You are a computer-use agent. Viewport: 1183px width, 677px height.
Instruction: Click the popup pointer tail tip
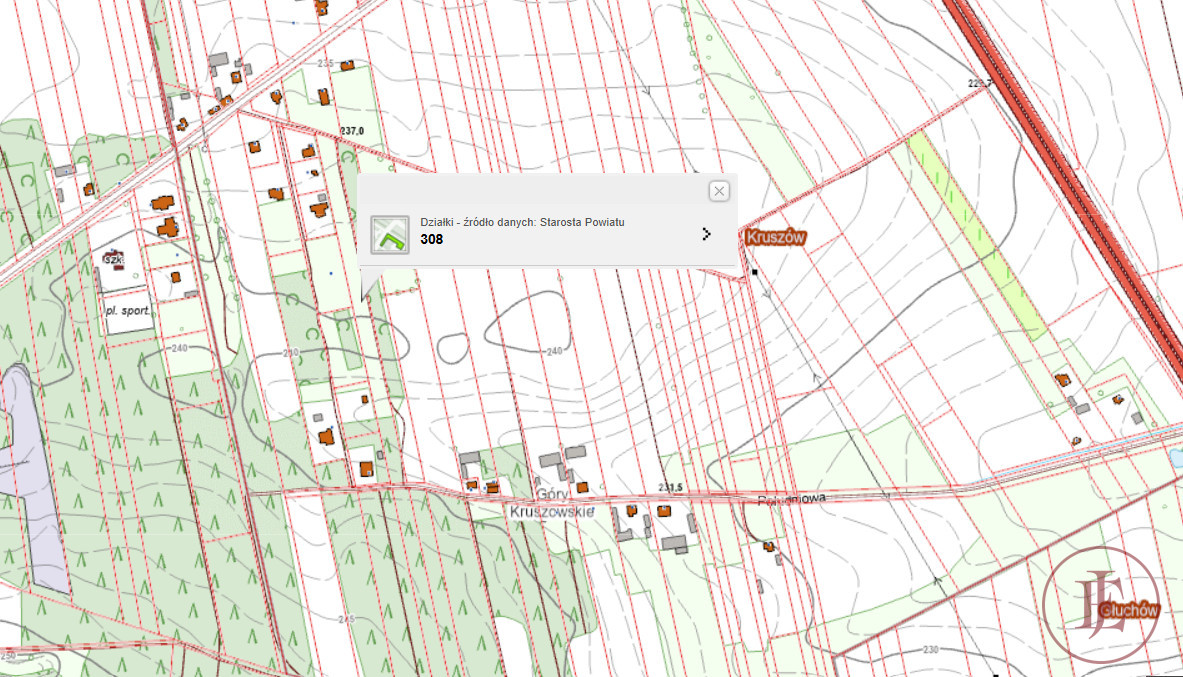click(365, 301)
